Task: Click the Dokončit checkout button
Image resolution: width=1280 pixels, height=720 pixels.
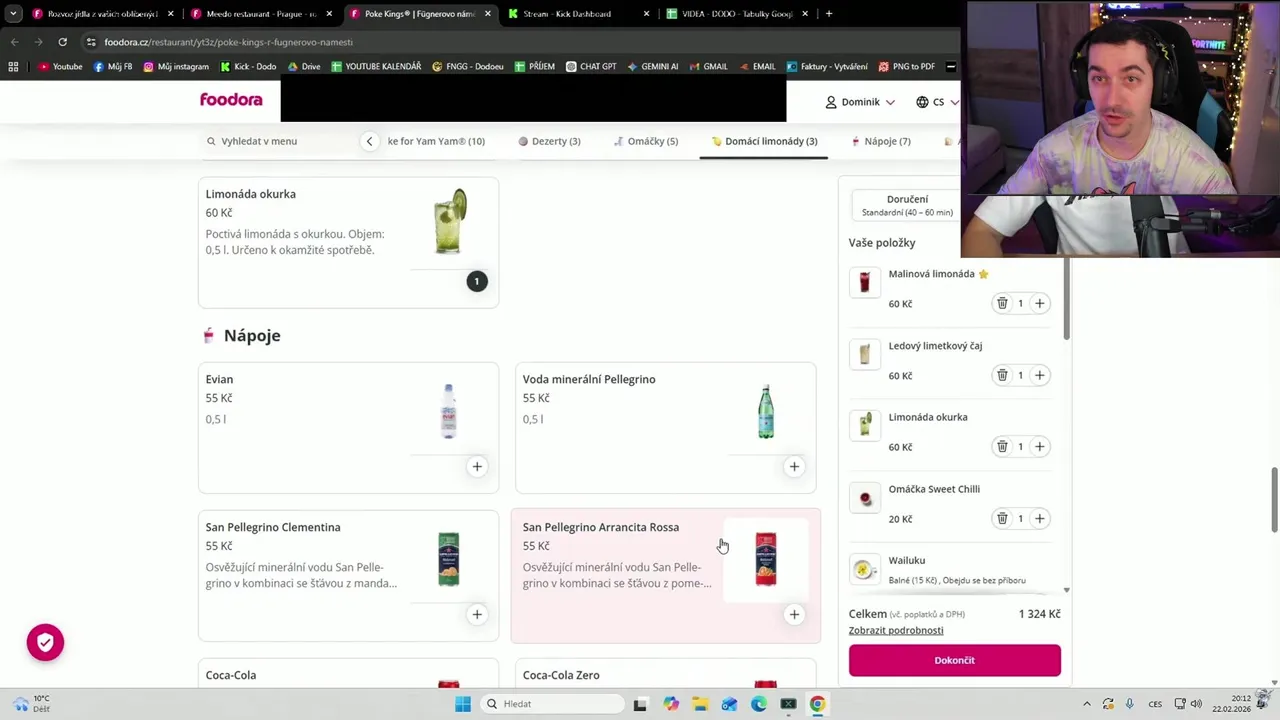Action: point(954,660)
